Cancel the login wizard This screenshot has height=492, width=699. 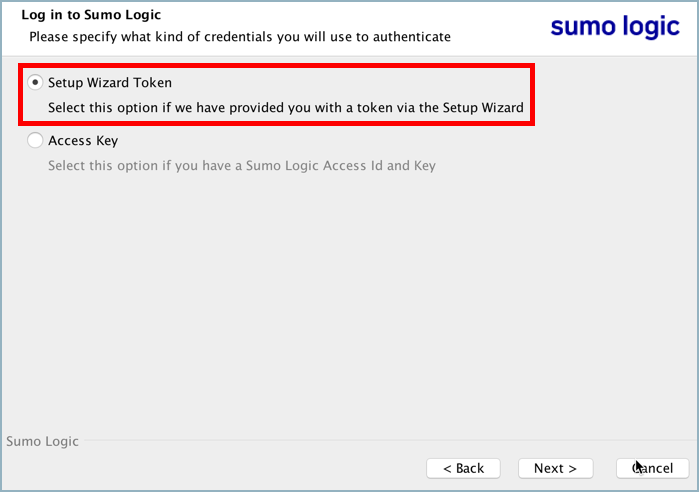click(651, 468)
